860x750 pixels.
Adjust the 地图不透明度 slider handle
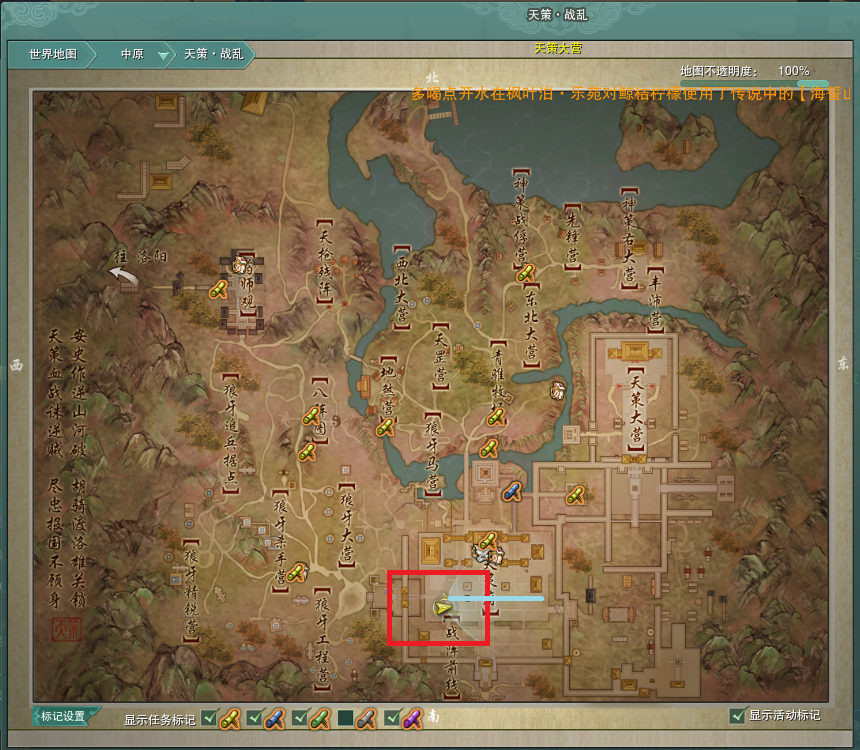[812, 83]
